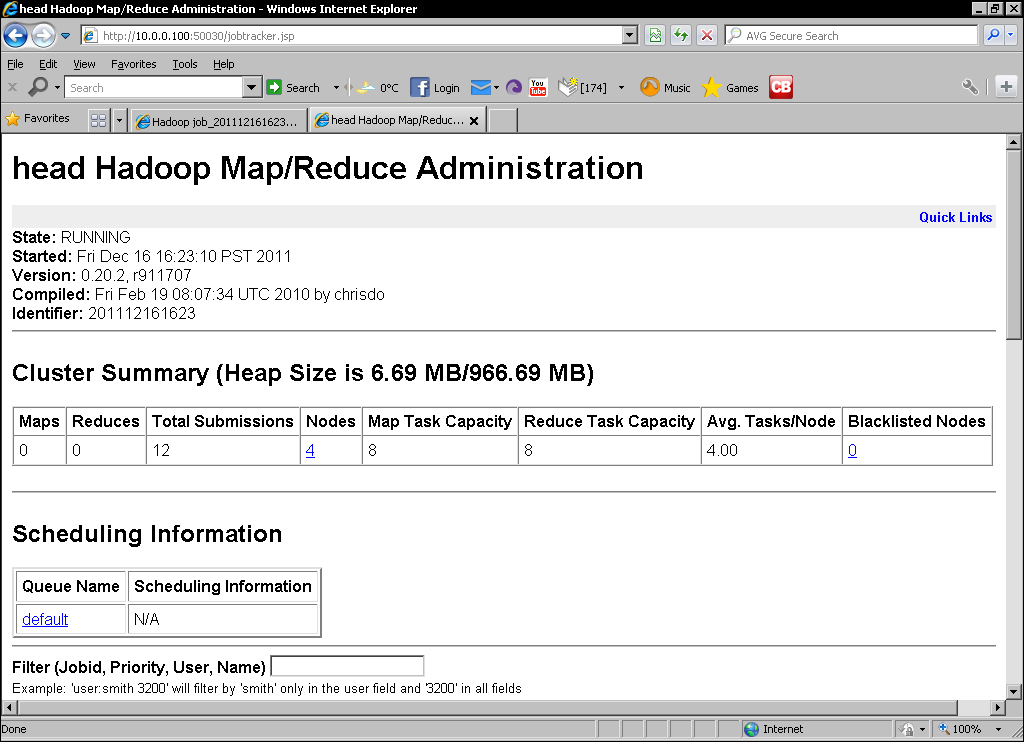Go back with the browser Back arrow
1024x742 pixels.
point(16,35)
